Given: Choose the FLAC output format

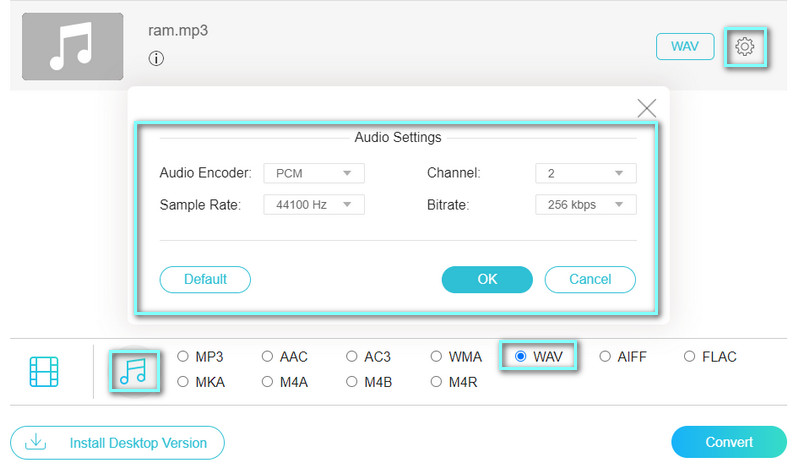Looking at the screenshot, I should tap(690, 356).
